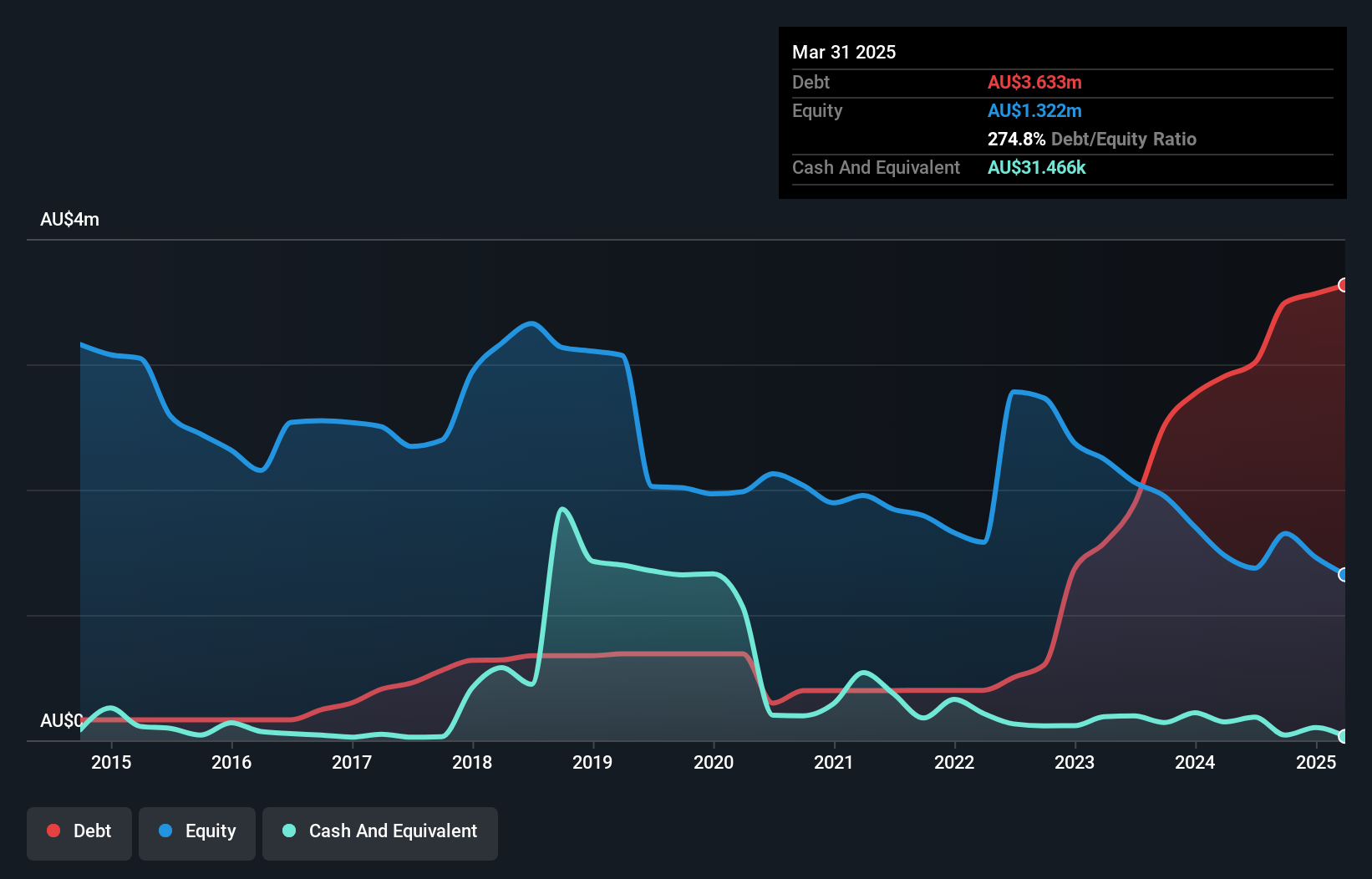Click the 2015 x-axis label

tap(111, 762)
